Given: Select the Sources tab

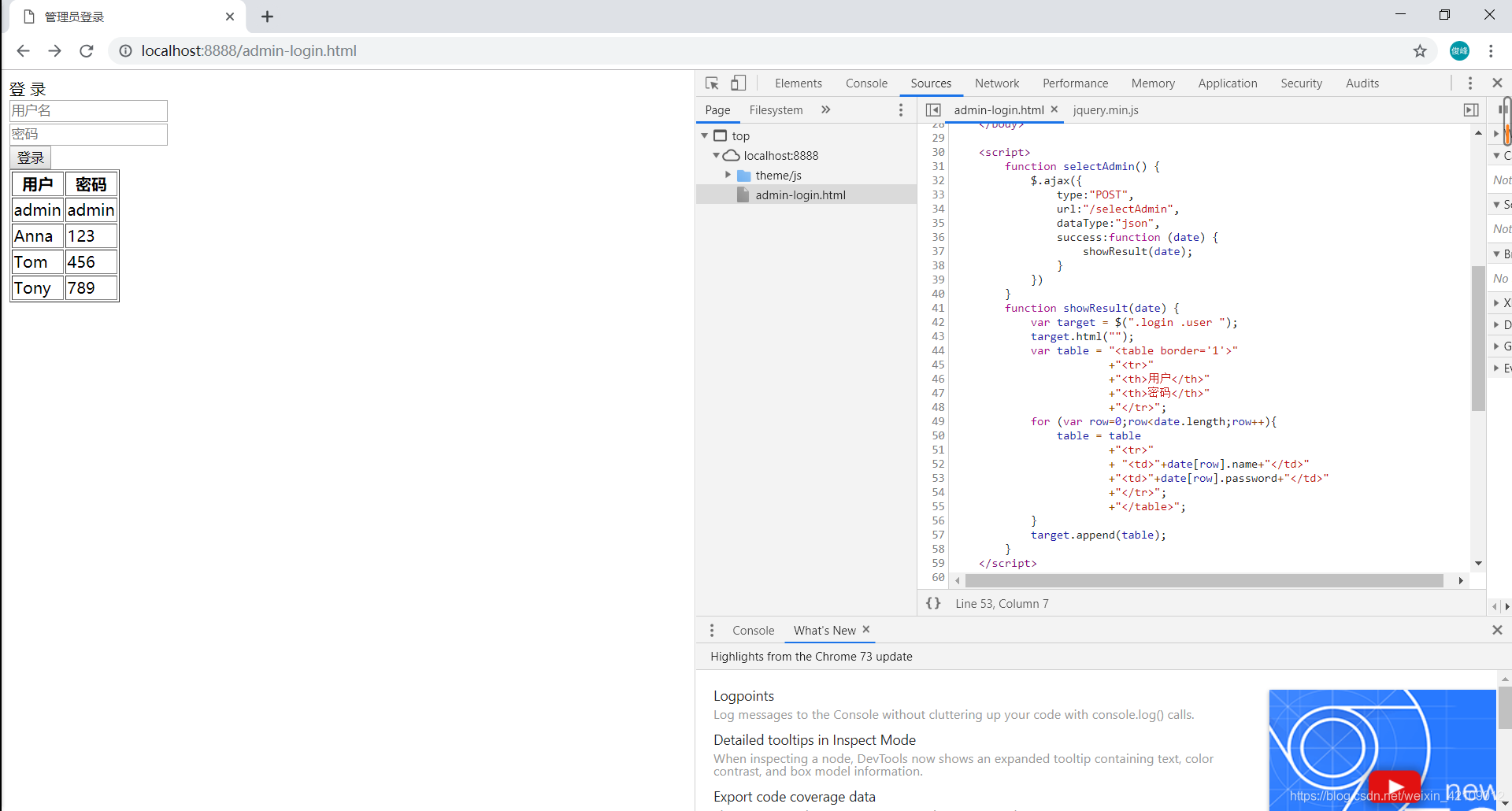Looking at the screenshot, I should click(931, 83).
